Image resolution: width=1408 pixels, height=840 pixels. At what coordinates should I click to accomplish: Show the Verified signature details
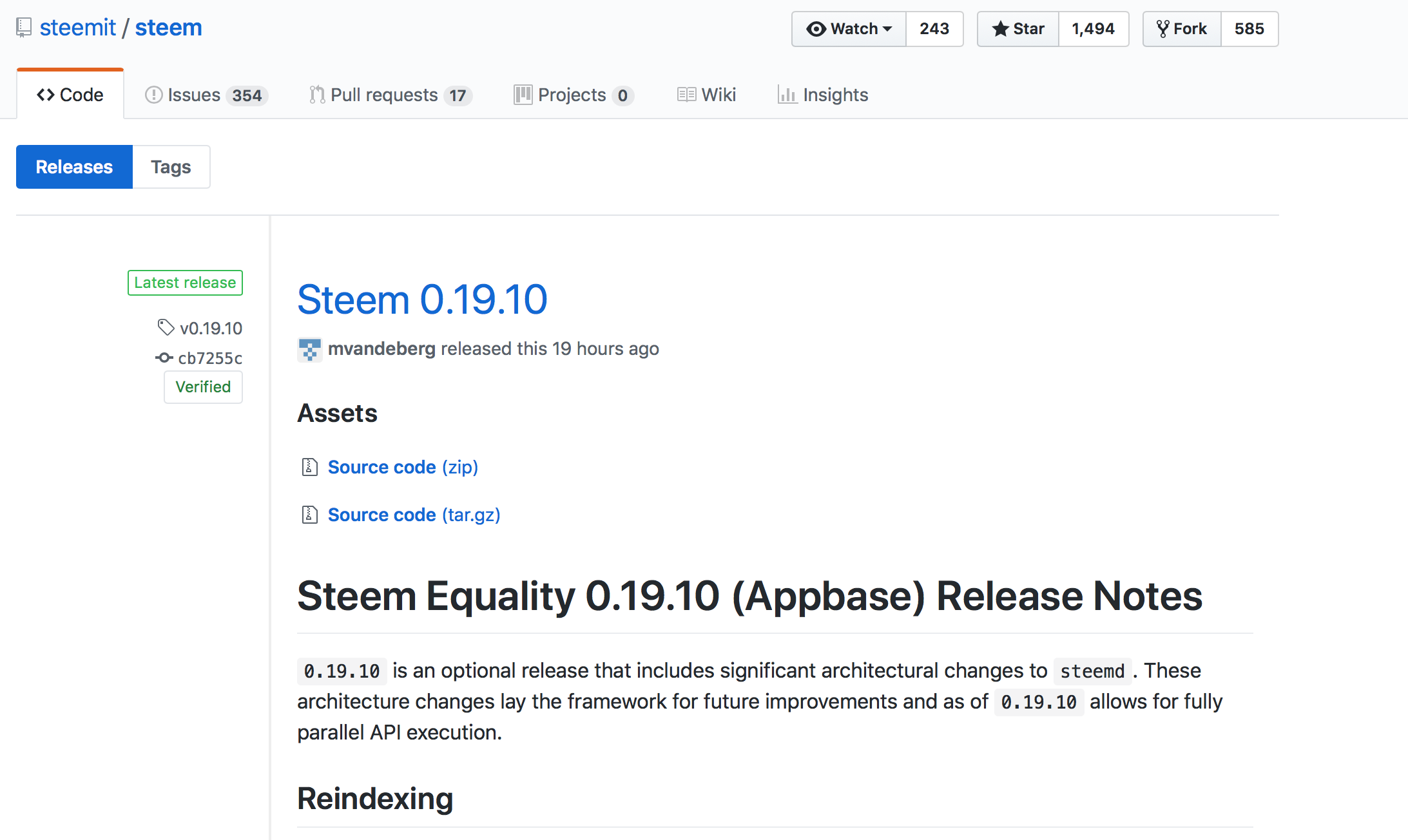point(203,387)
